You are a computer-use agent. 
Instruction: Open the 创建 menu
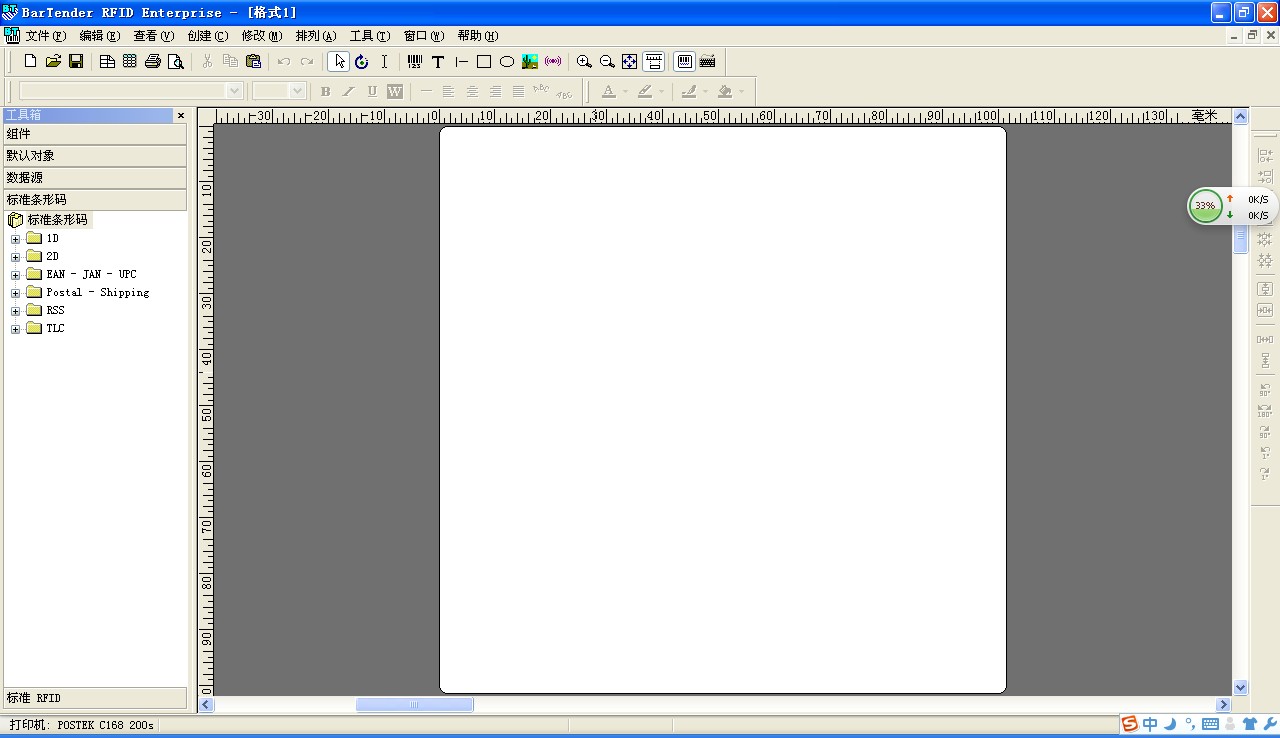[x=207, y=36]
